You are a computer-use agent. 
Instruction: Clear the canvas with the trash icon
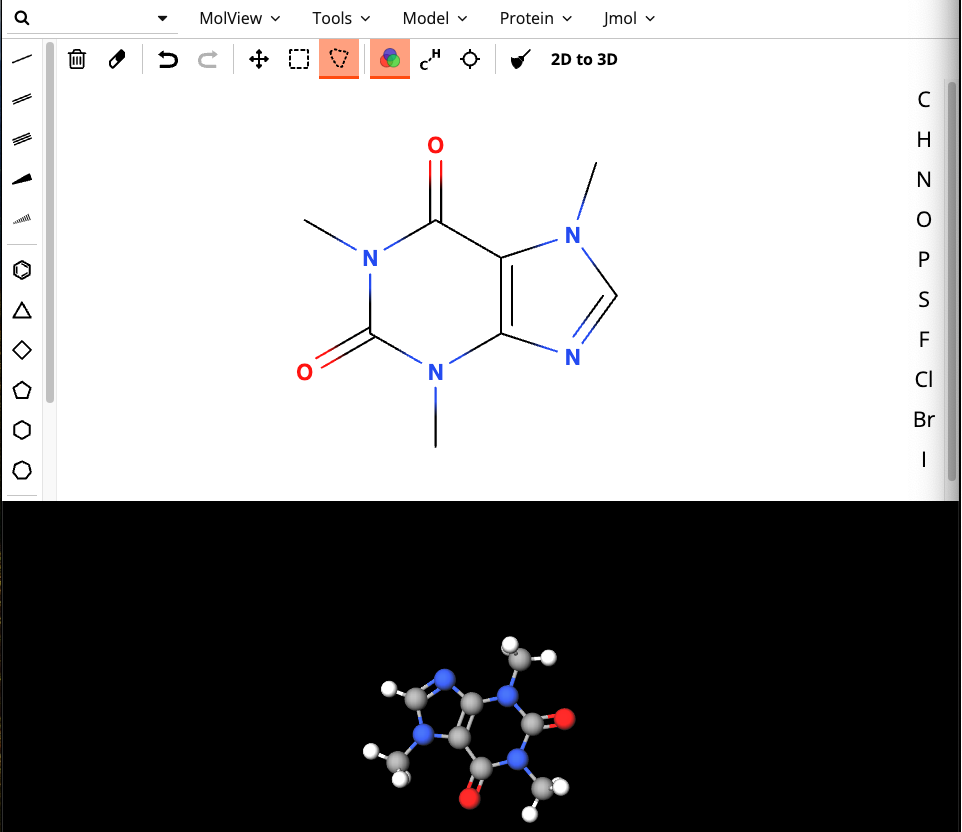(x=77, y=59)
